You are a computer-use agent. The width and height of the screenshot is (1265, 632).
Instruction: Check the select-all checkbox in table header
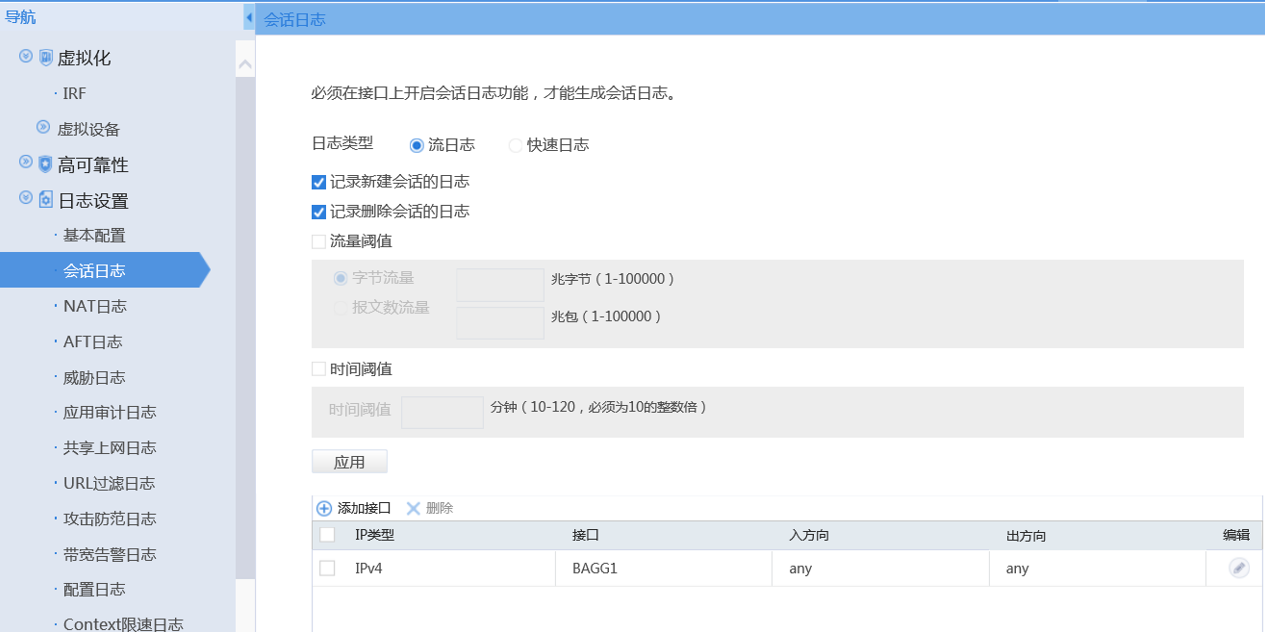click(327, 535)
